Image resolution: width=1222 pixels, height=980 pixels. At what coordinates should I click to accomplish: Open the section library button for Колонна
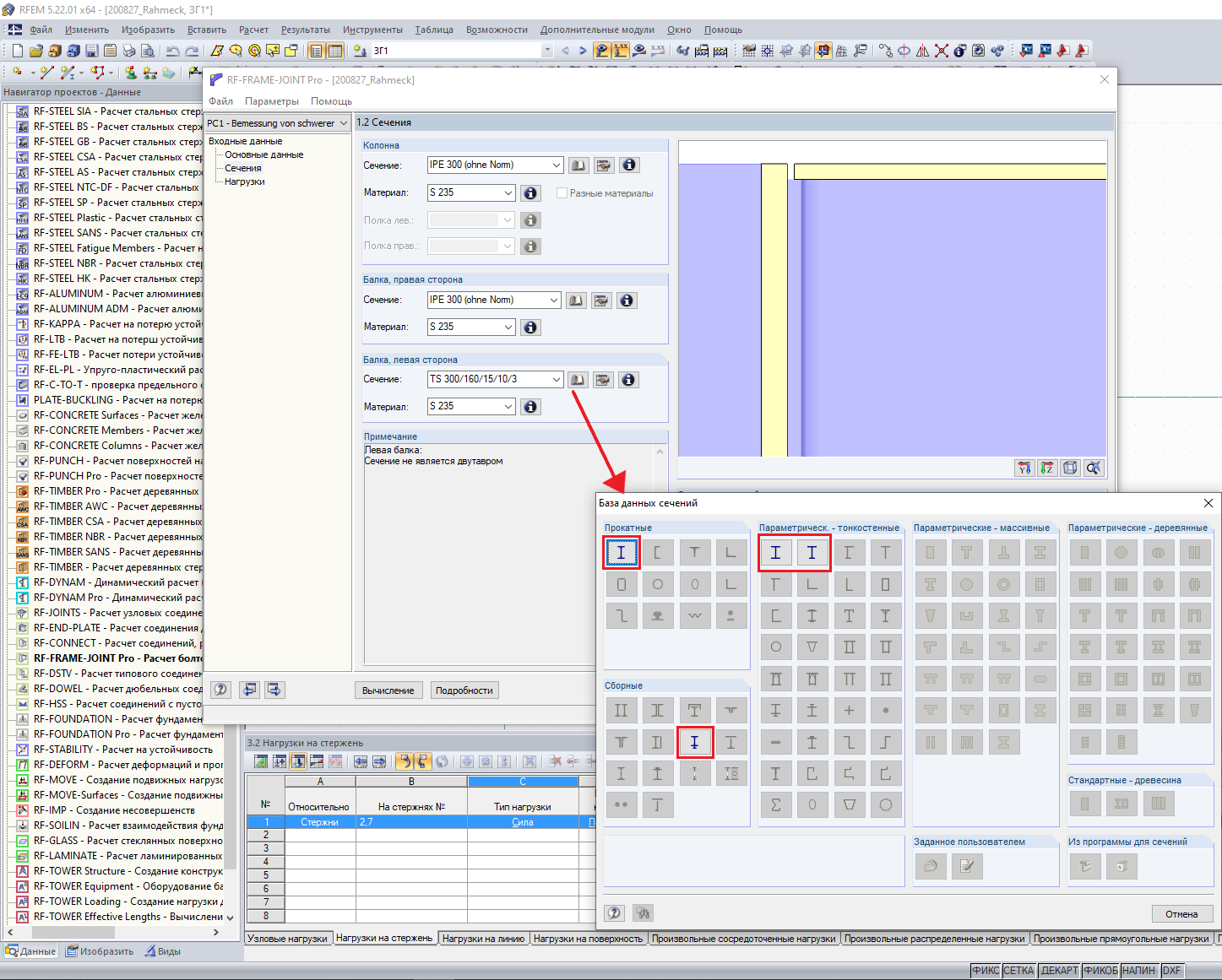tap(578, 165)
